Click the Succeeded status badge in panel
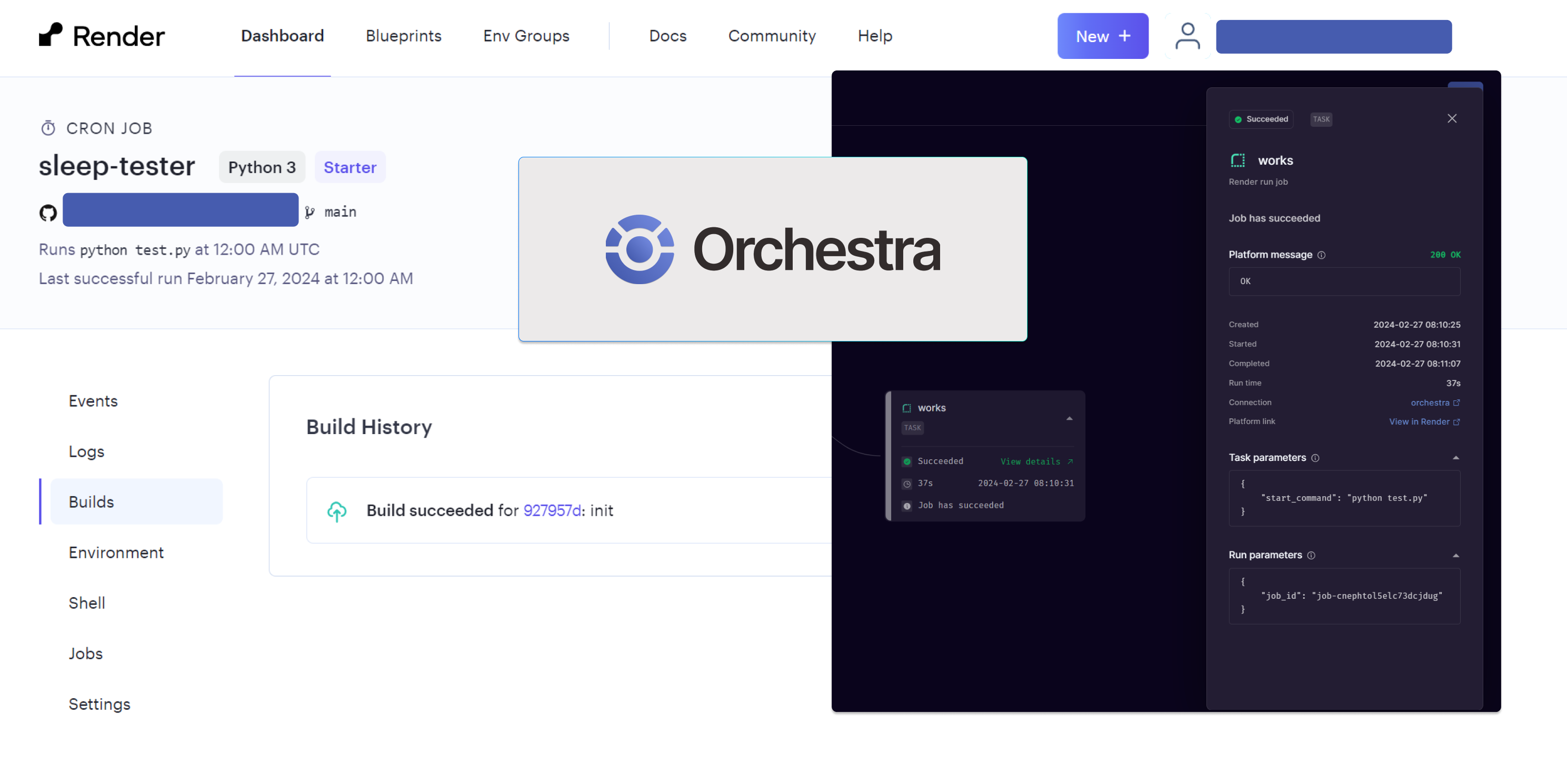1567x784 pixels. click(x=1261, y=119)
